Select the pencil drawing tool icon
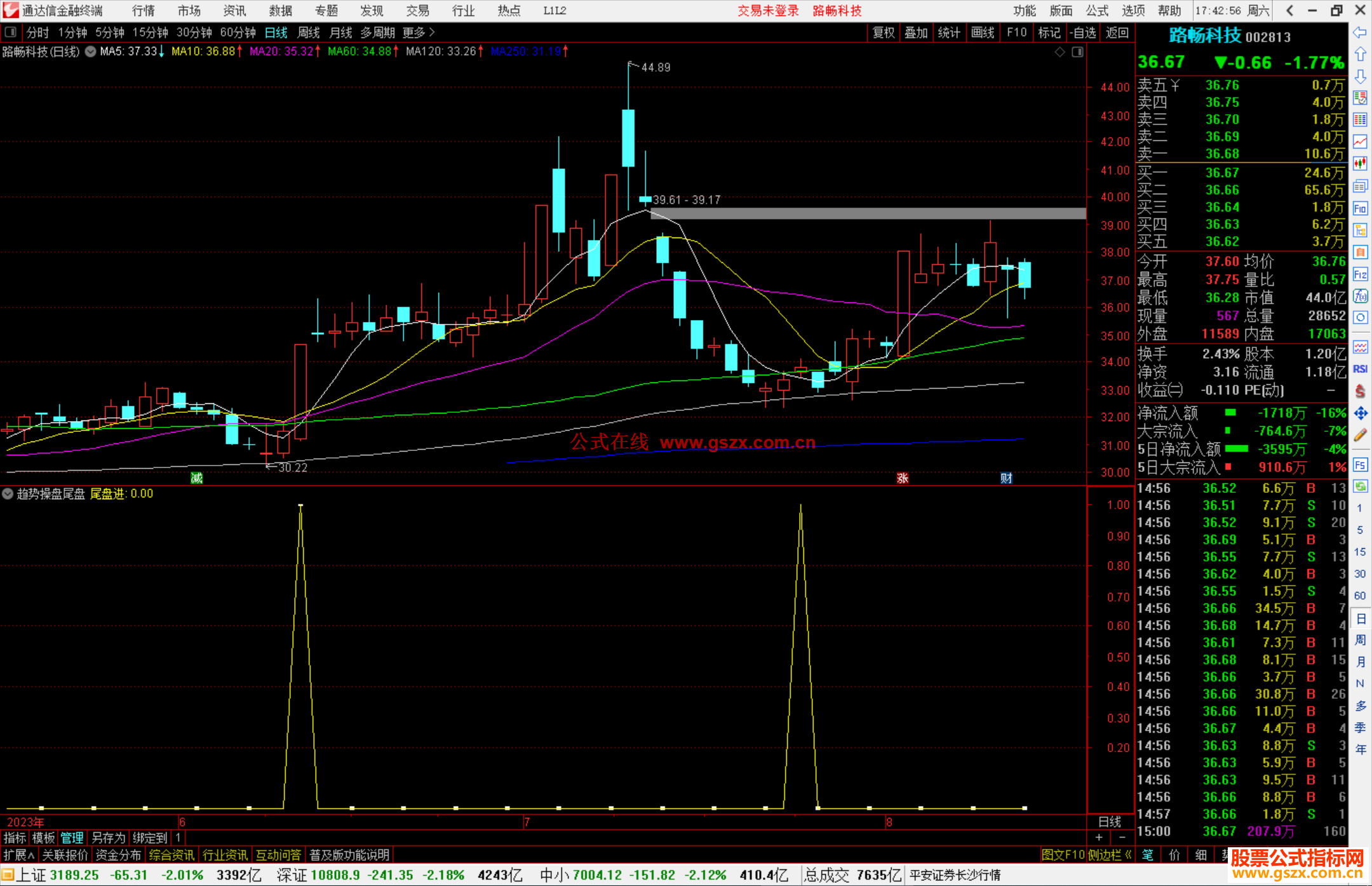The width and height of the screenshot is (1372, 886). pyautogui.click(x=1360, y=436)
